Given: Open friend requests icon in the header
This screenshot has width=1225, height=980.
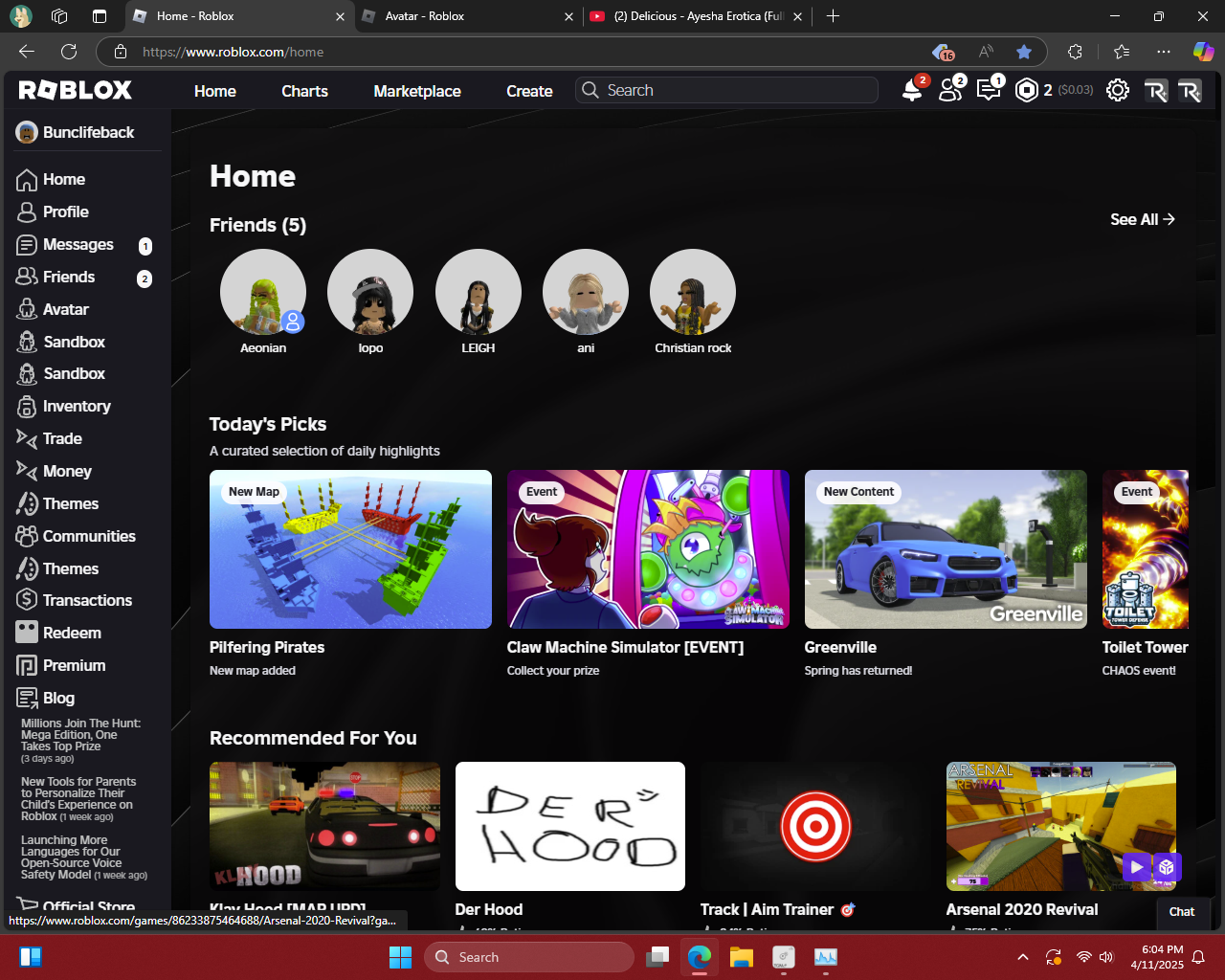Looking at the screenshot, I should click(x=950, y=90).
